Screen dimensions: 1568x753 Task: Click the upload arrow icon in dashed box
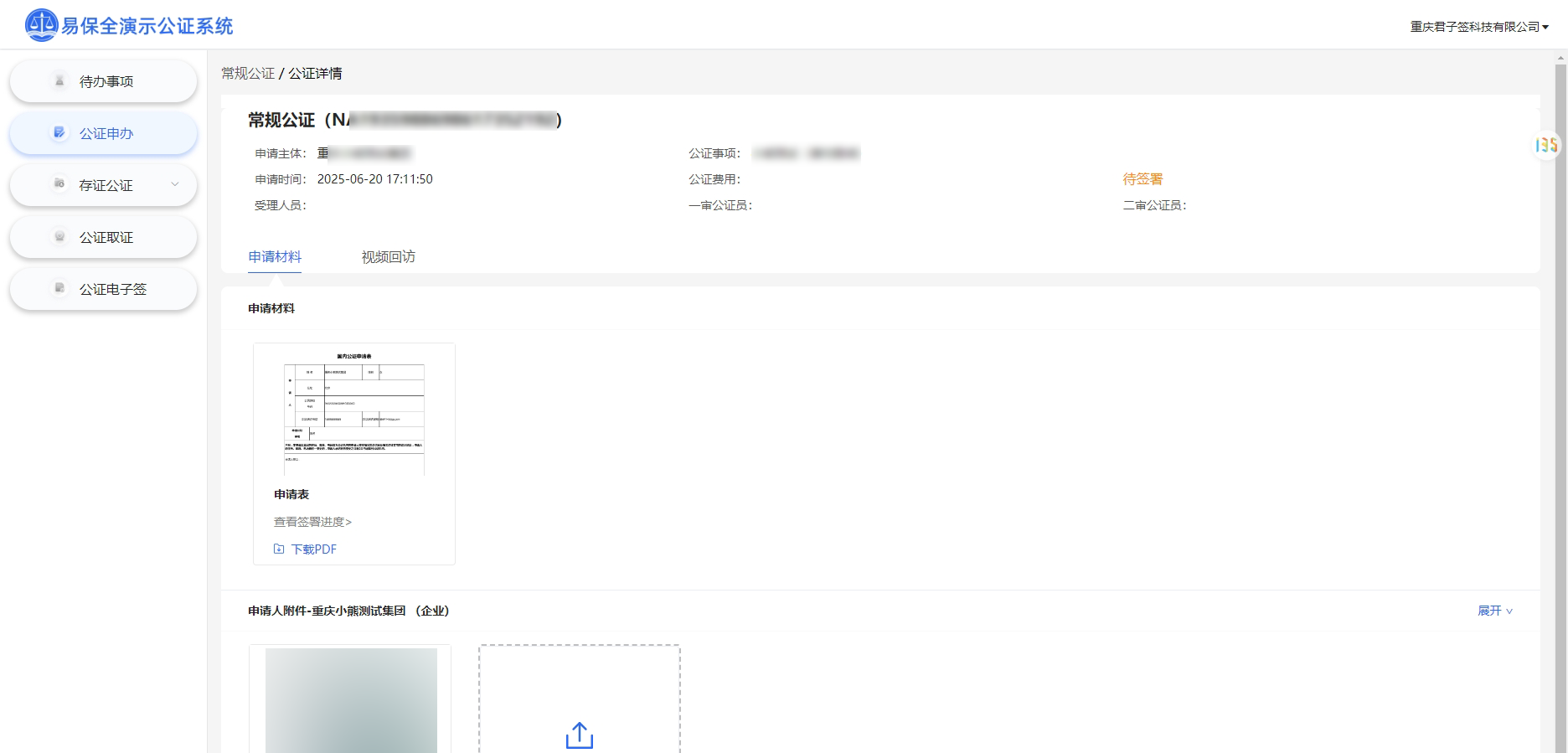pyautogui.click(x=579, y=735)
